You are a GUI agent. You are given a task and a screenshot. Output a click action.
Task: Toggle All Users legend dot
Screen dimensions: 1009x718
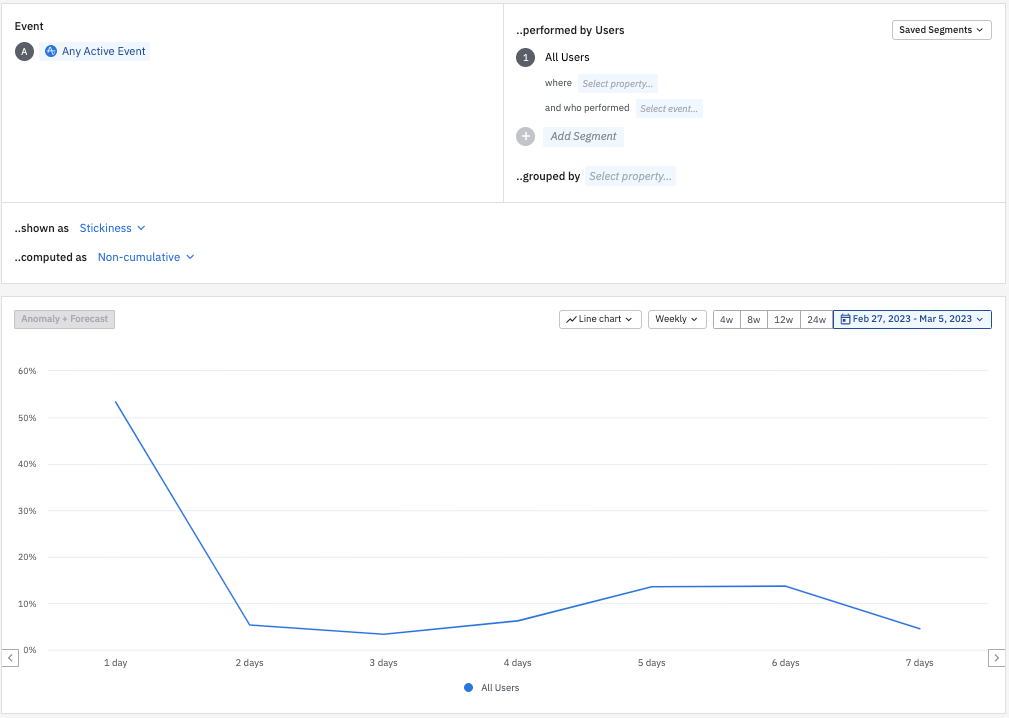click(468, 688)
